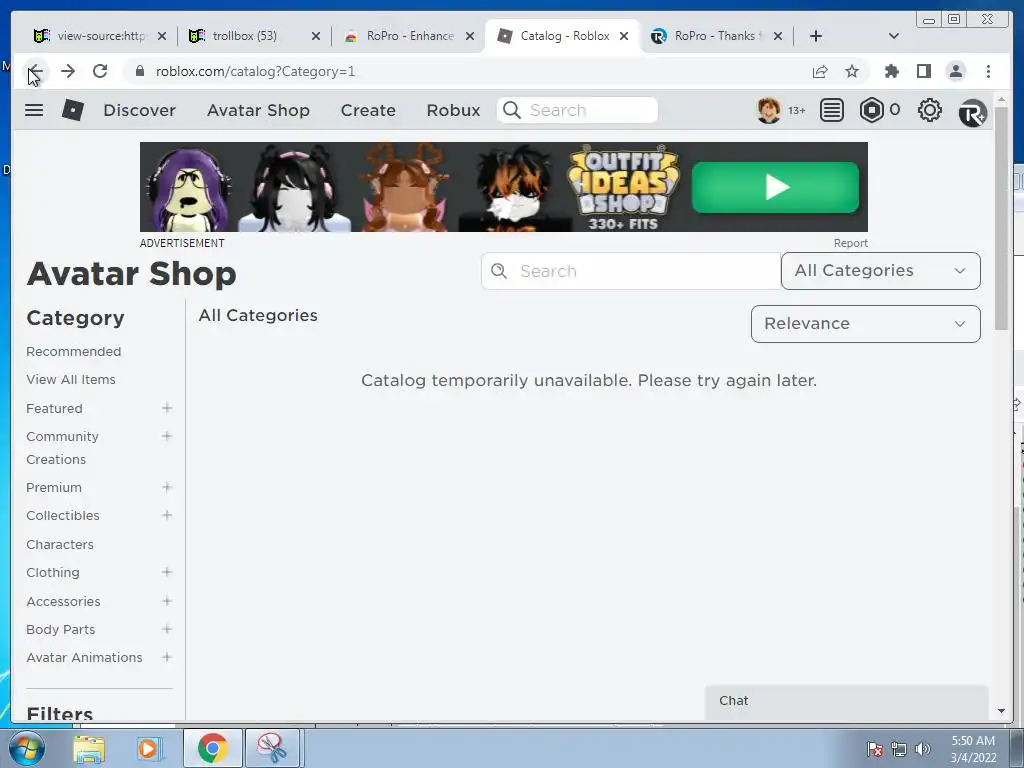Open the Action Center flag icon
Screen dimensions: 1024x768
874,749
